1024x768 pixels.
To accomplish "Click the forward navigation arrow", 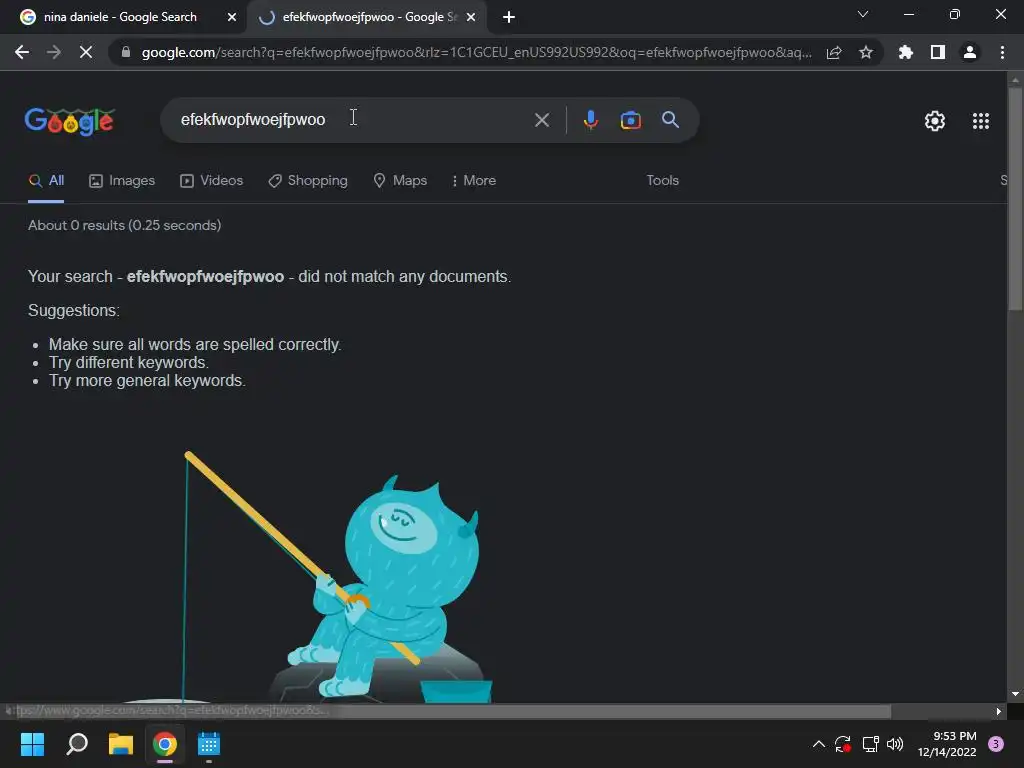I will pyautogui.click(x=54, y=52).
